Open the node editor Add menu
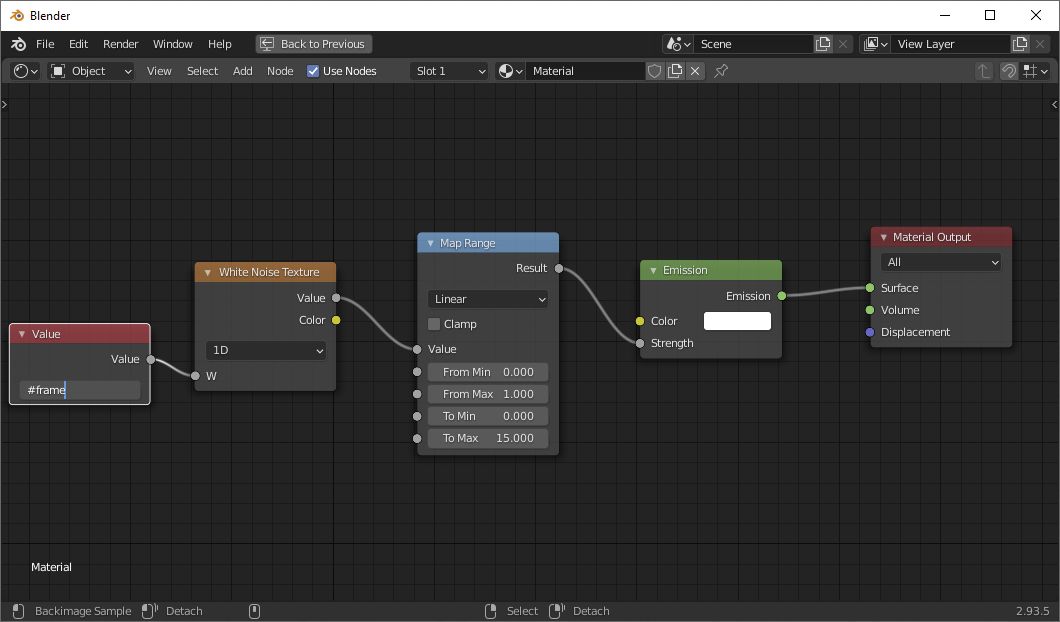Viewport: 1060px width, 622px height. tap(243, 71)
